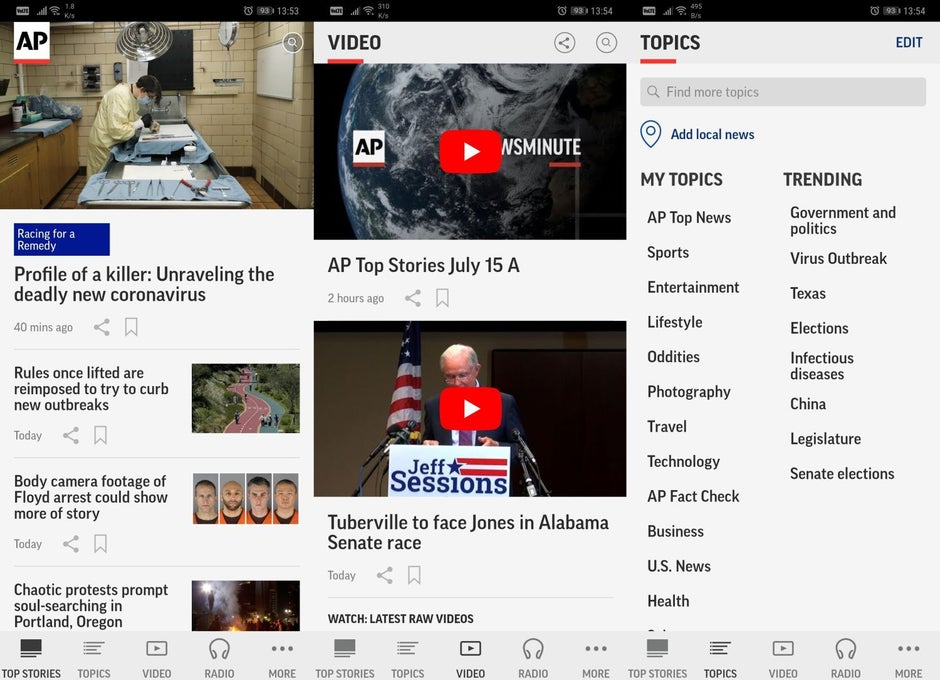Open the lab autopsy hero image

(156, 116)
